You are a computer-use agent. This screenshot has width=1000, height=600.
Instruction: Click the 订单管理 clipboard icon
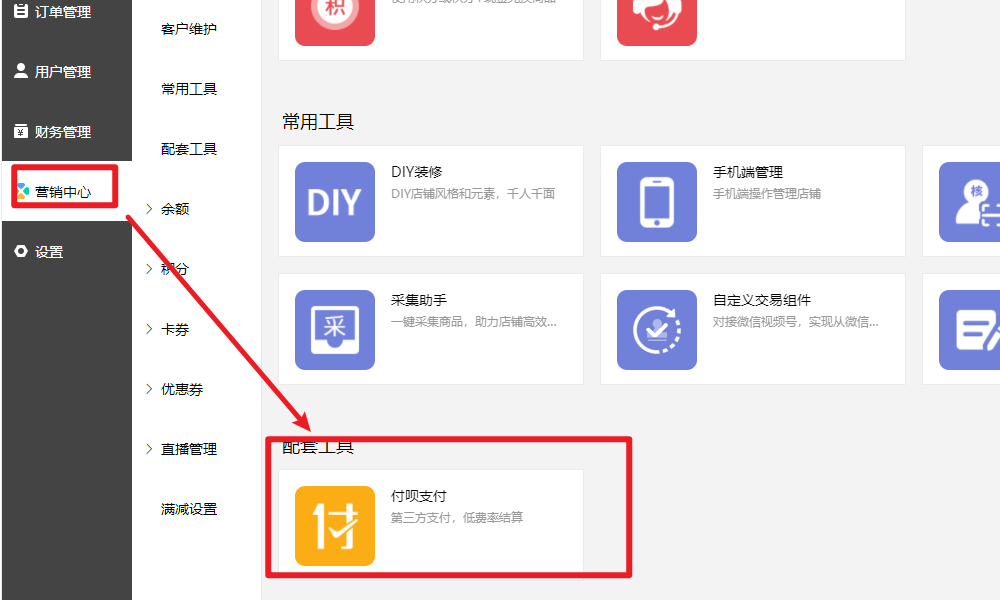pyautogui.click(x=21, y=11)
